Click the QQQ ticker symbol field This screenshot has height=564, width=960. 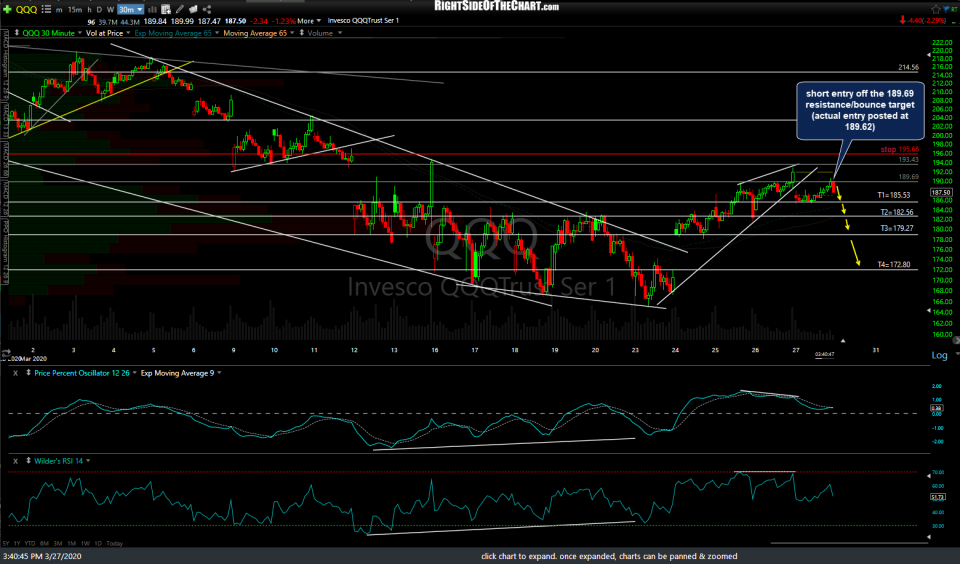26,9
